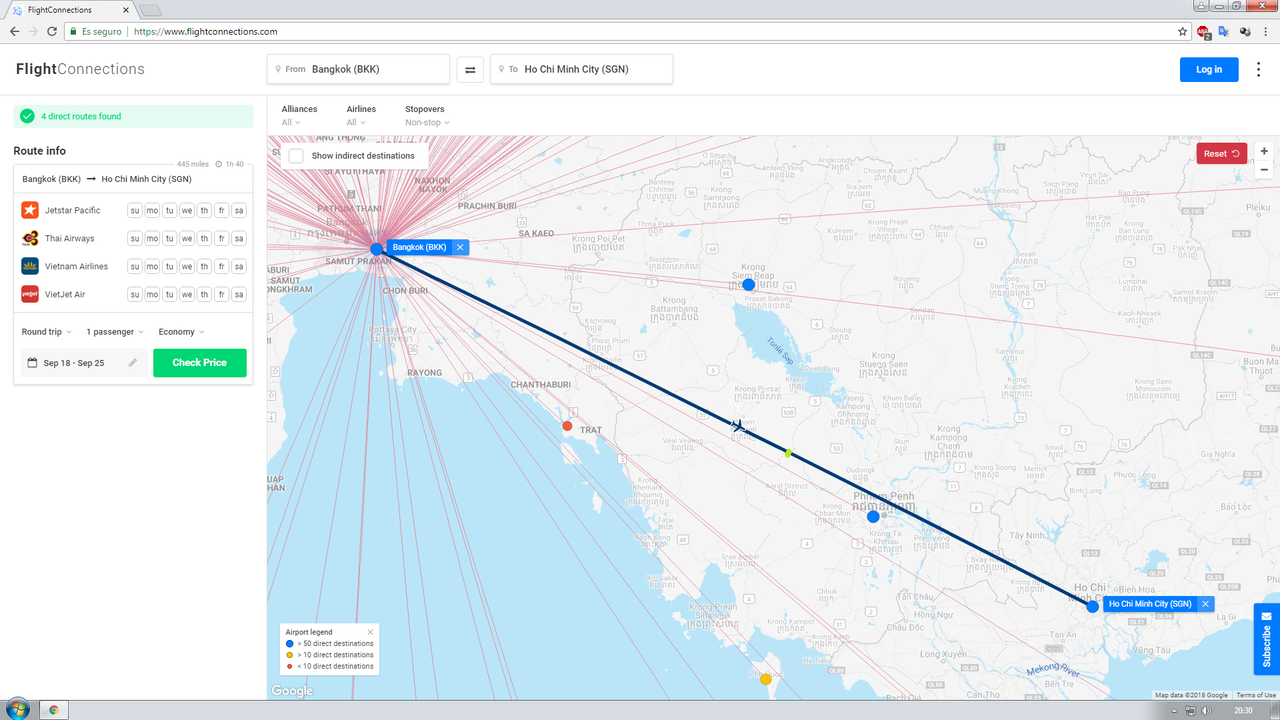
Task: Expand the 1 passenger dropdown
Action: [x=115, y=332]
